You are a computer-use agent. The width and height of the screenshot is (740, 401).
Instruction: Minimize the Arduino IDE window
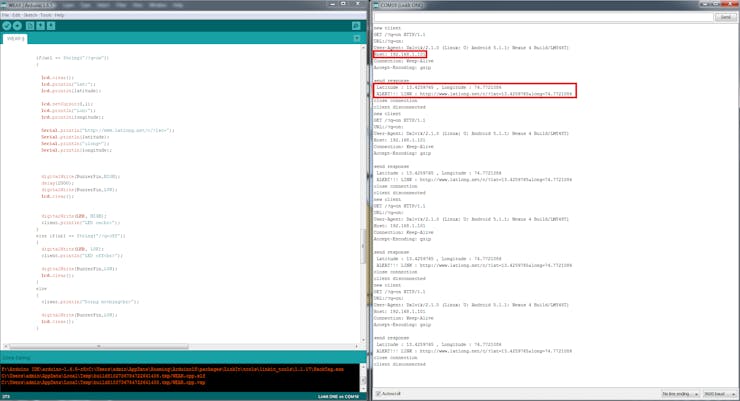click(x=332, y=4)
